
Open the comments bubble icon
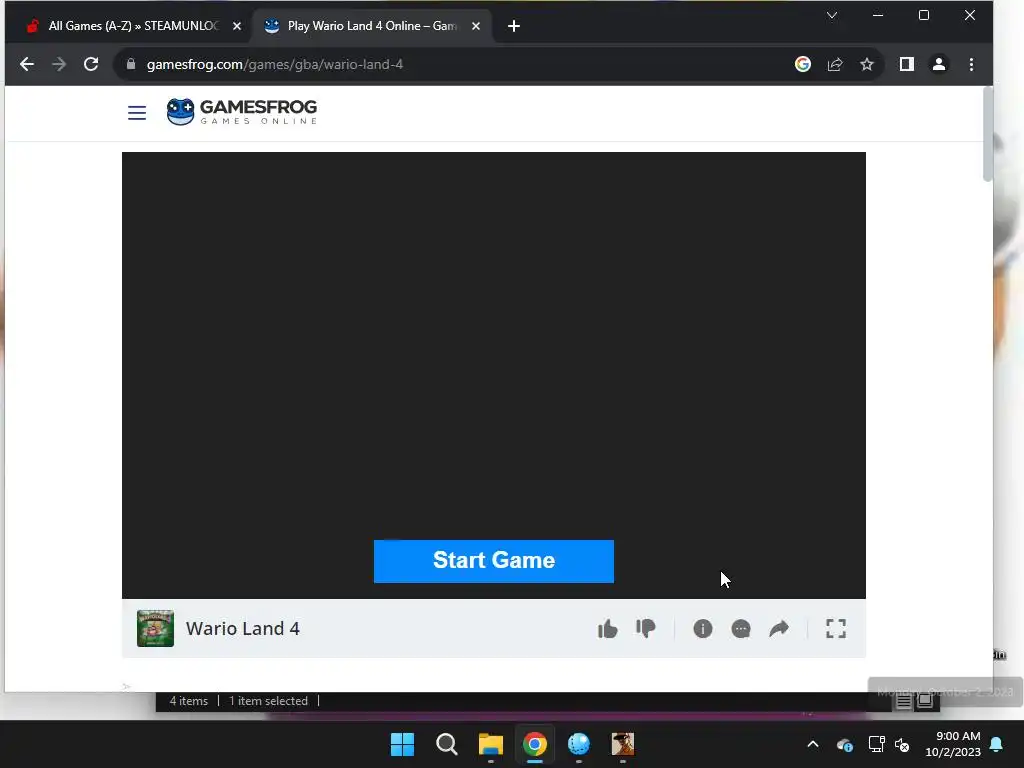(x=741, y=628)
